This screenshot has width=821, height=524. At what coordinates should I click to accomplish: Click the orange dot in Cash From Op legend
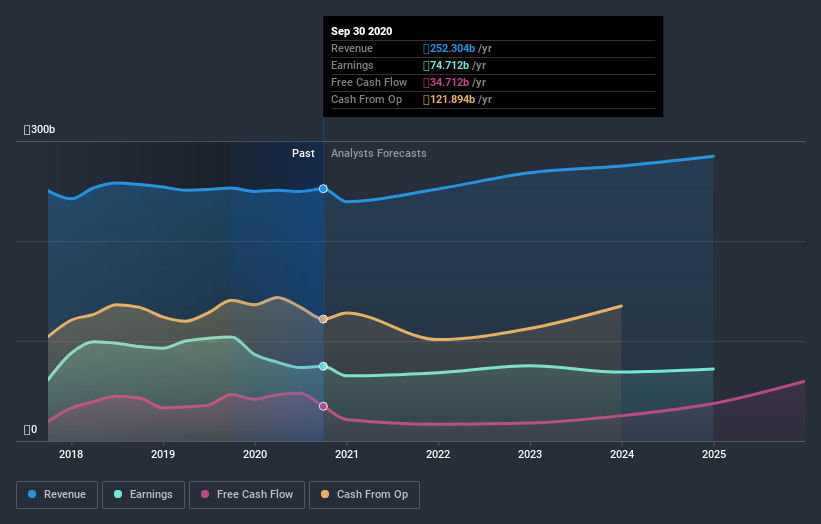[325, 494]
